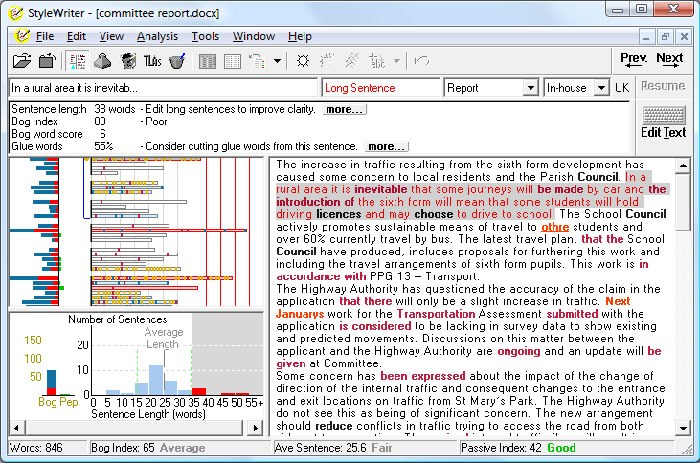Click Edit Text button
Image resolution: width=700 pixels, height=463 pixels.
pyautogui.click(x=663, y=123)
